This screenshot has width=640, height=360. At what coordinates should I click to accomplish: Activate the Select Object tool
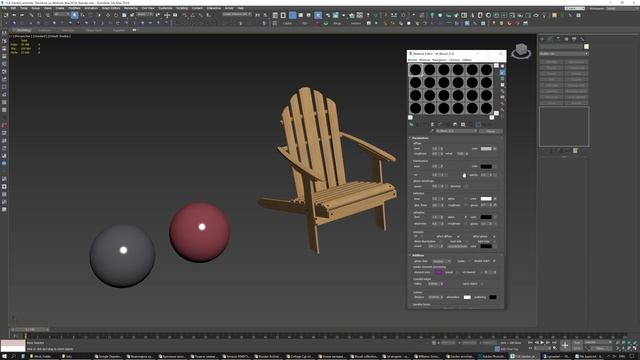click(x=74, y=15)
